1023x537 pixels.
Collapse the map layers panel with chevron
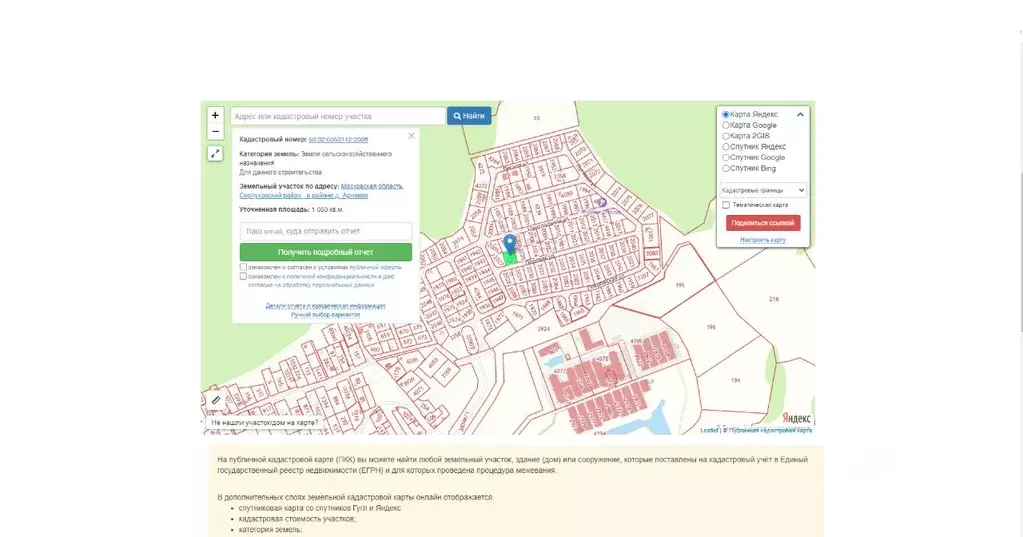click(801, 114)
